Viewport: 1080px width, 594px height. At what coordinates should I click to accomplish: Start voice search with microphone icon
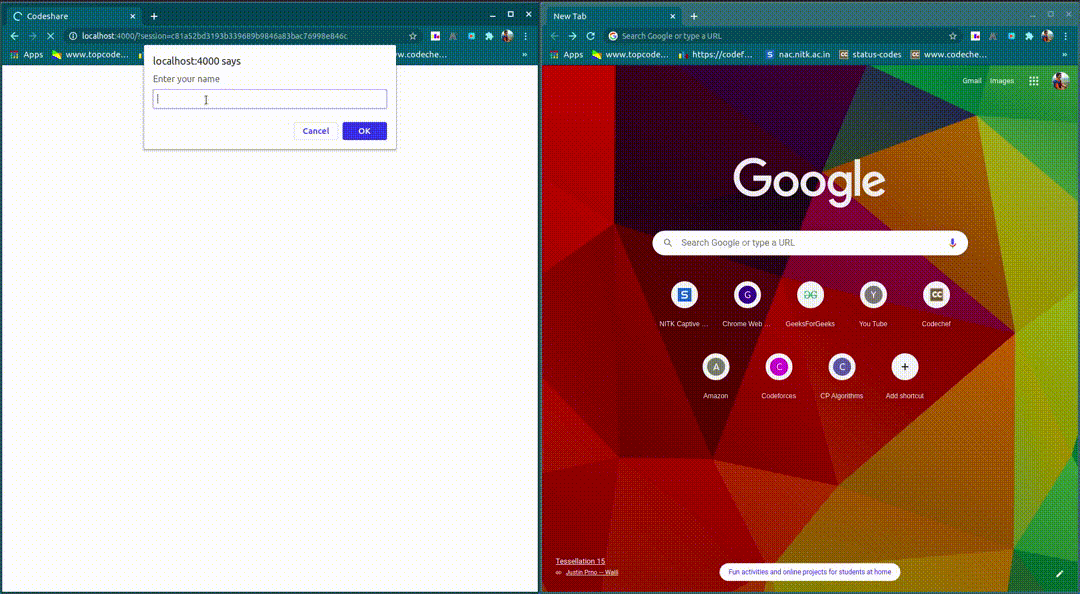[953, 243]
